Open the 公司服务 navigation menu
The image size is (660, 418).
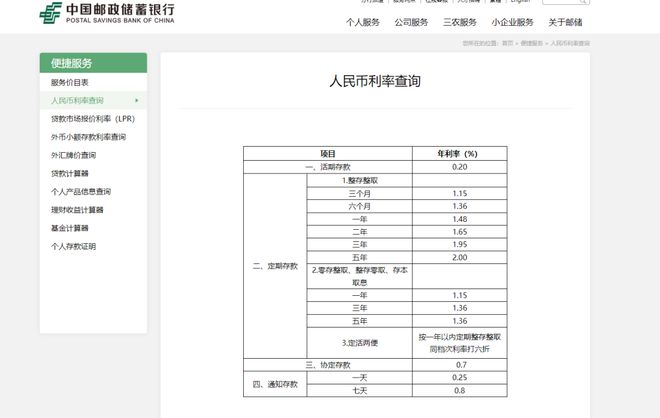pyautogui.click(x=411, y=22)
